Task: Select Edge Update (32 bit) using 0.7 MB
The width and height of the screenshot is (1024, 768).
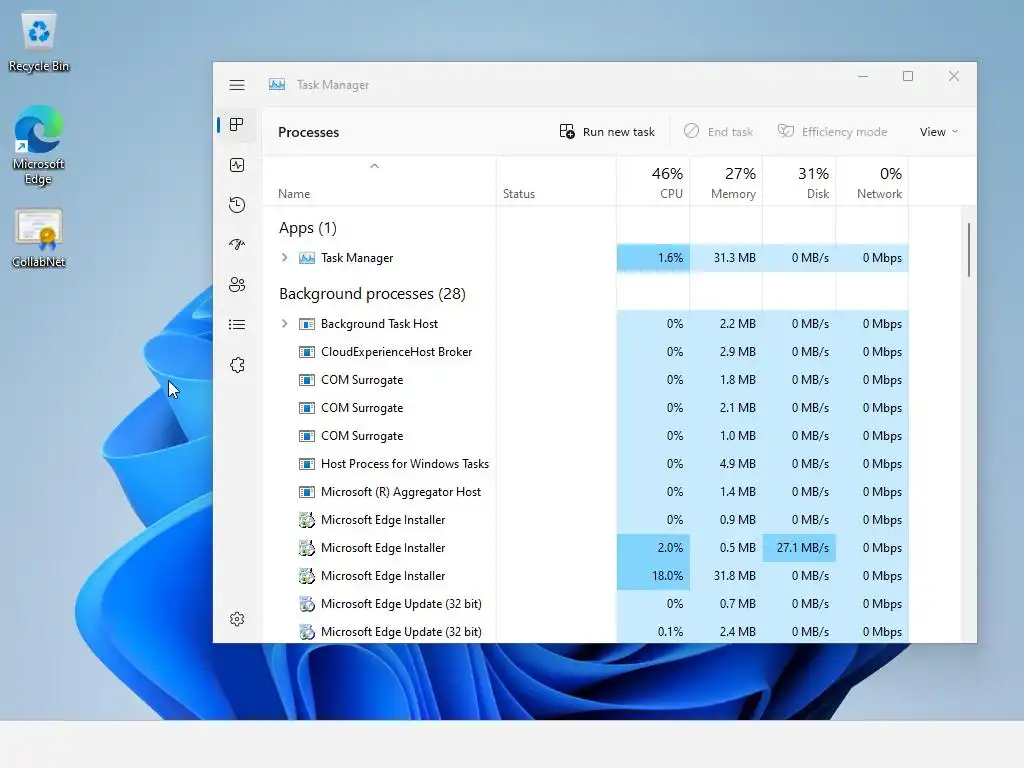Action: tap(586, 603)
